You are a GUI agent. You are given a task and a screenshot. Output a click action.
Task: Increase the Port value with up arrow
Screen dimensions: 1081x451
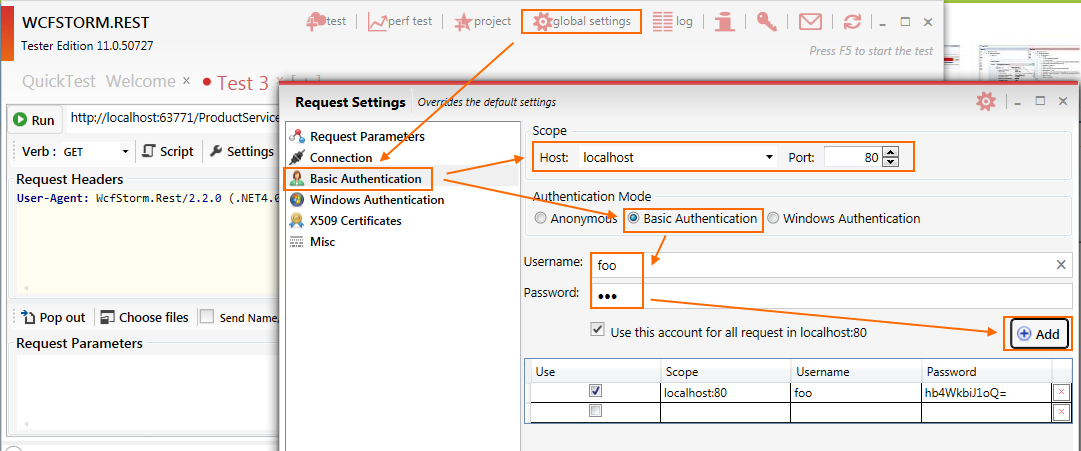(x=891, y=152)
